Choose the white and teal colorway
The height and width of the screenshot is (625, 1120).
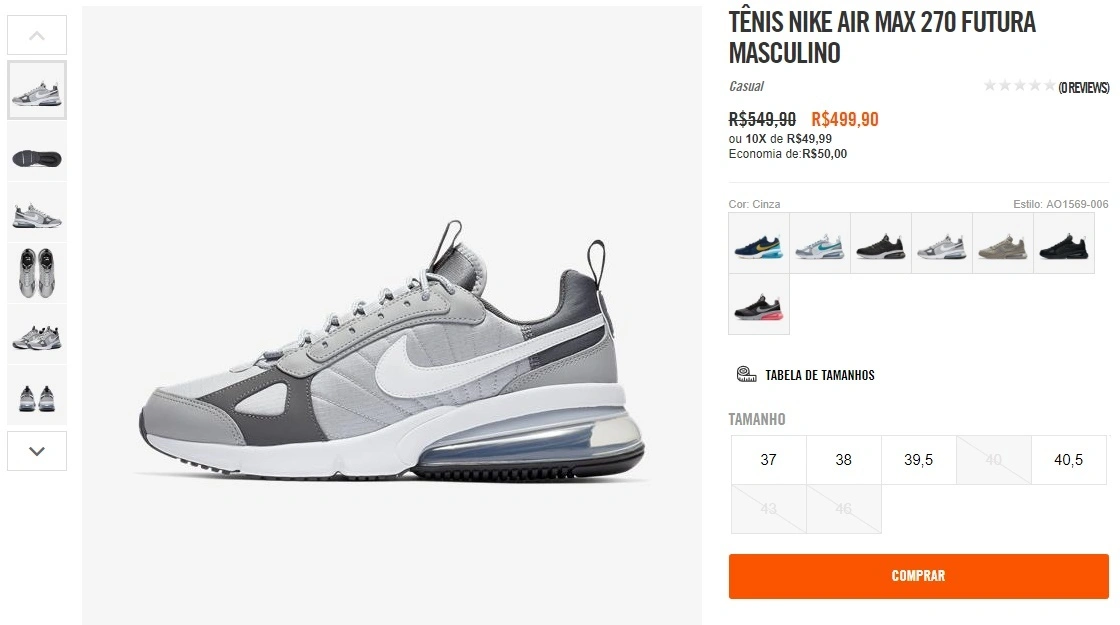(820, 243)
